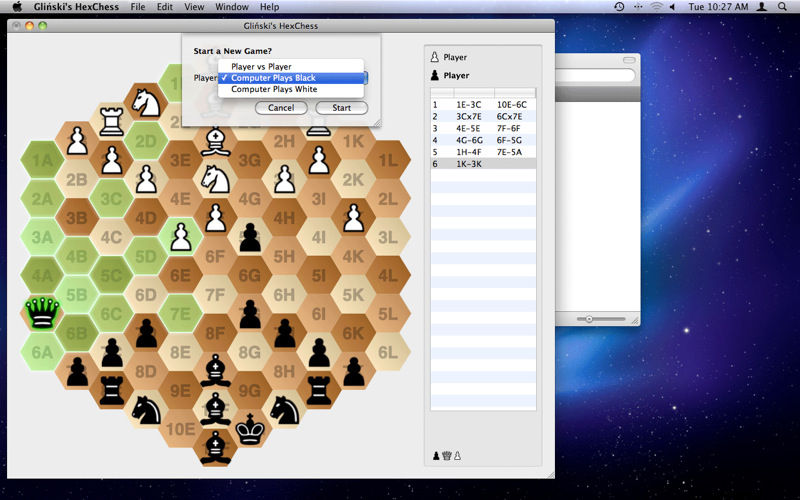Select black knight below the 9G cell
The height and width of the screenshot is (500, 800).
(x=284, y=410)
